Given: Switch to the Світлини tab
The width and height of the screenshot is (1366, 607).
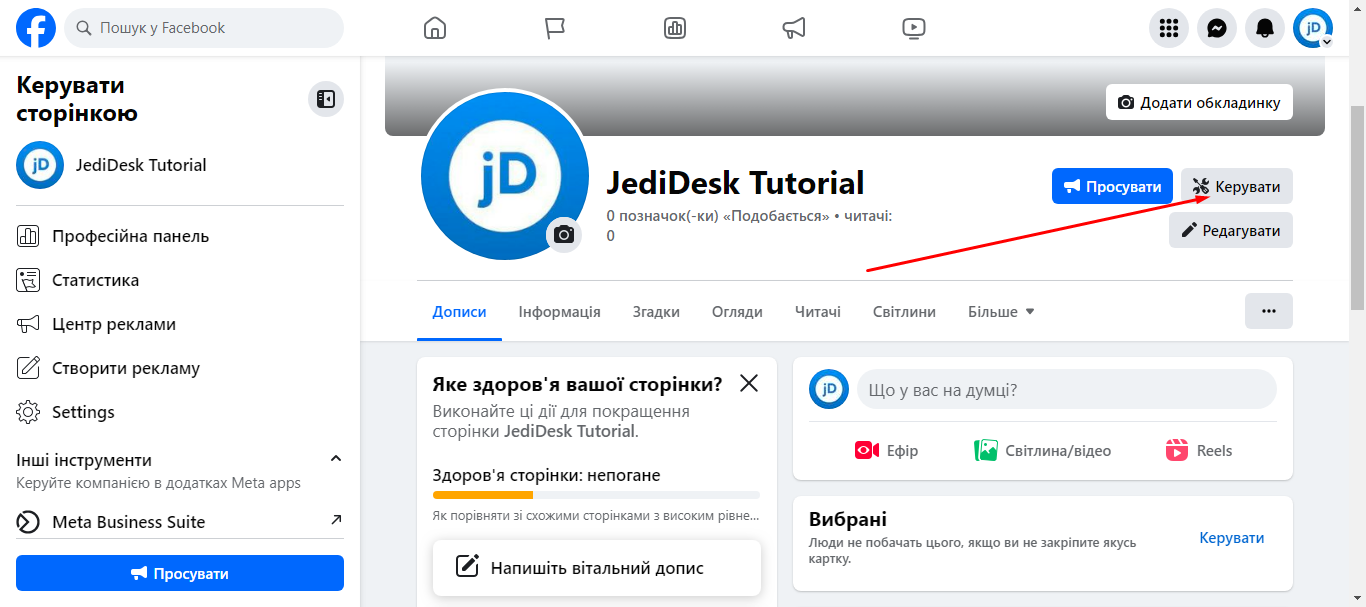Looking at the screenshot, I should pyautogui.click(x=904, y=311).
